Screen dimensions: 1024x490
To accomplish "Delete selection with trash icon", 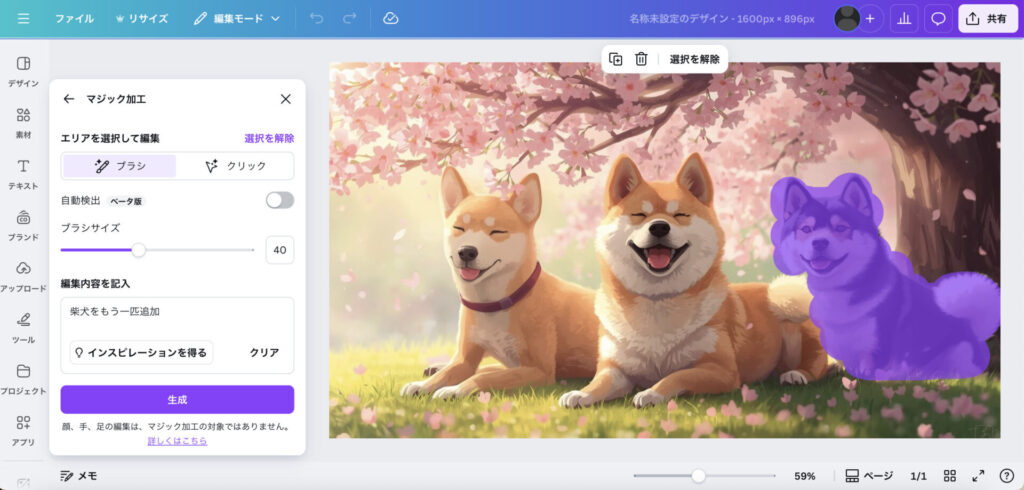I will (x=641, y=59).
